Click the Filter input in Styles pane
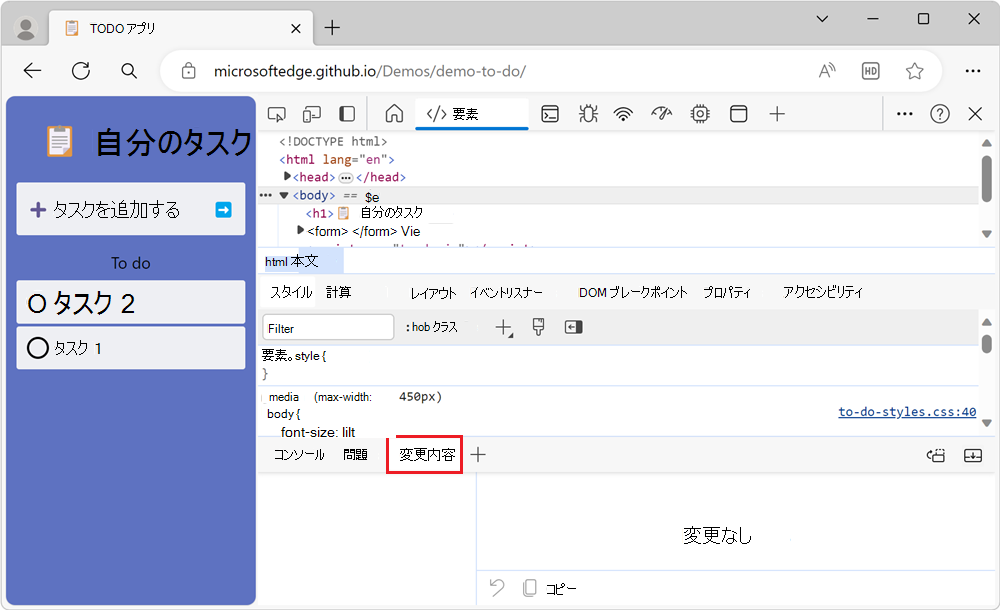Viewport: 1000px width, 610px height. (x=328, y=327)
